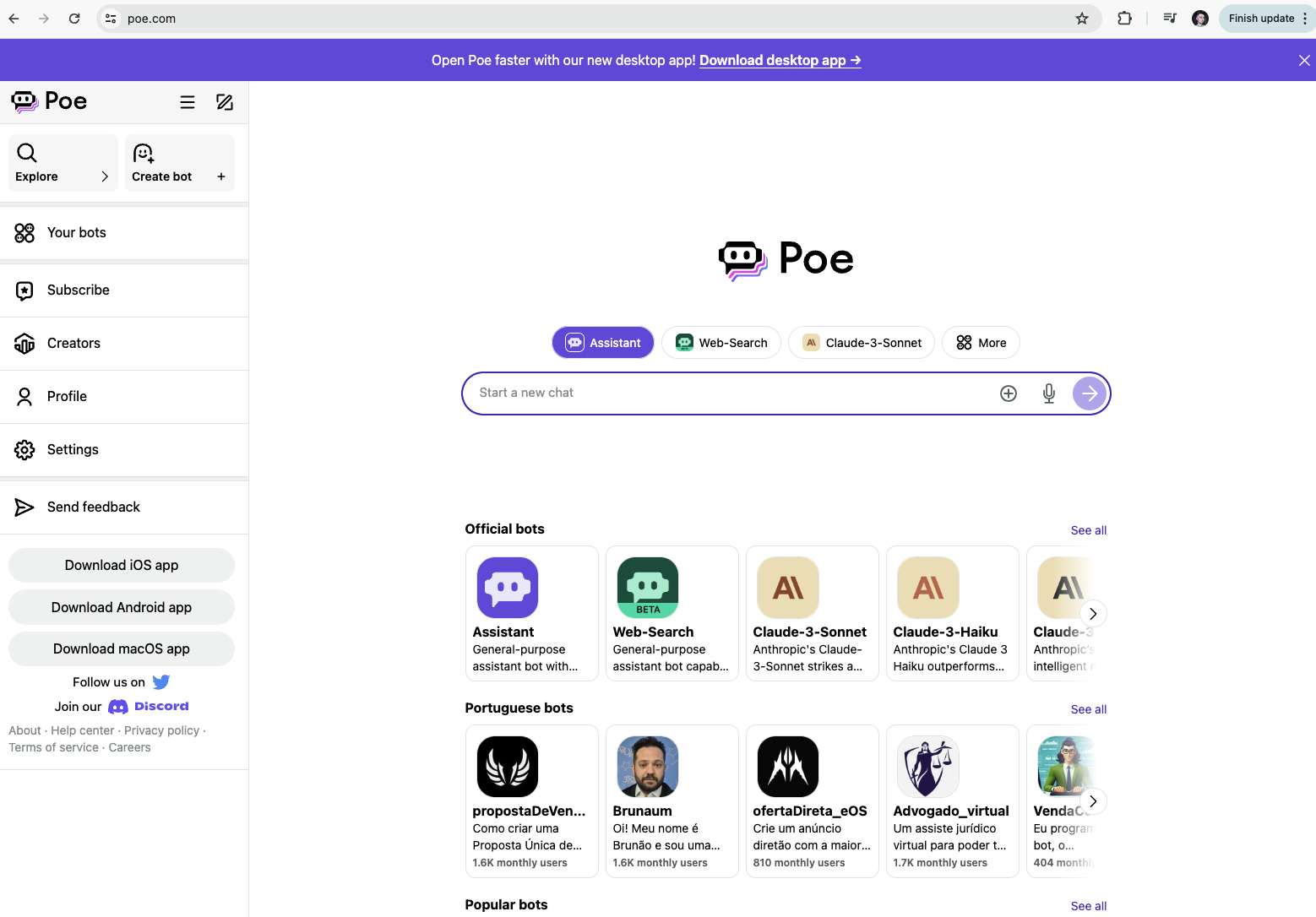Go to Creators page

(x=124, y=343)
